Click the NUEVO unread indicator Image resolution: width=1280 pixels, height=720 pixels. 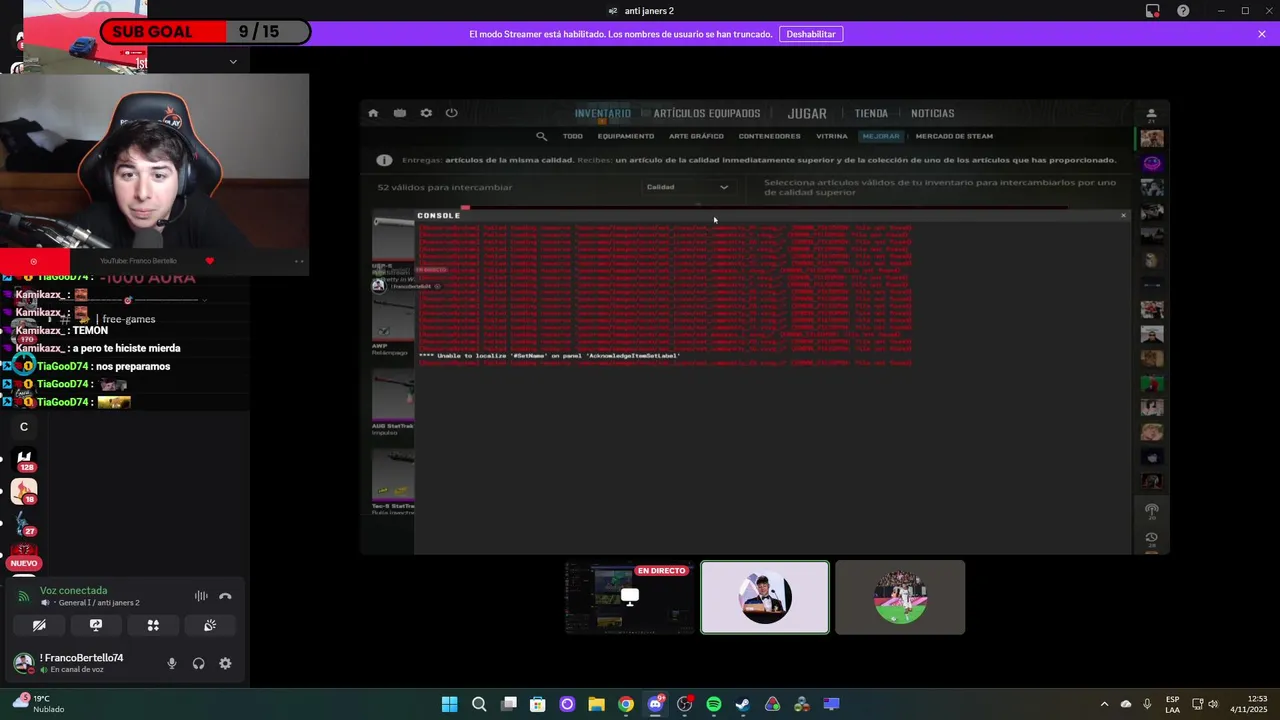point(24,563)
